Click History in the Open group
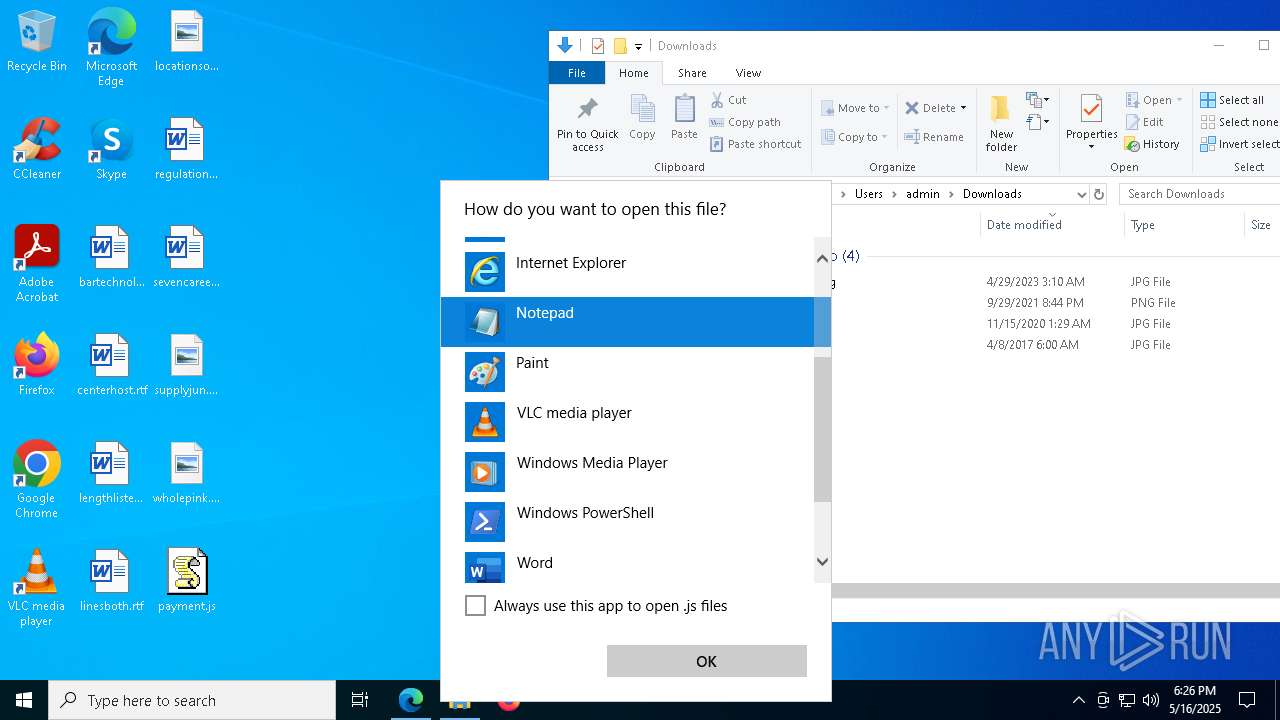Viewport: 1280px width, 720px height. coord(1153,144)
